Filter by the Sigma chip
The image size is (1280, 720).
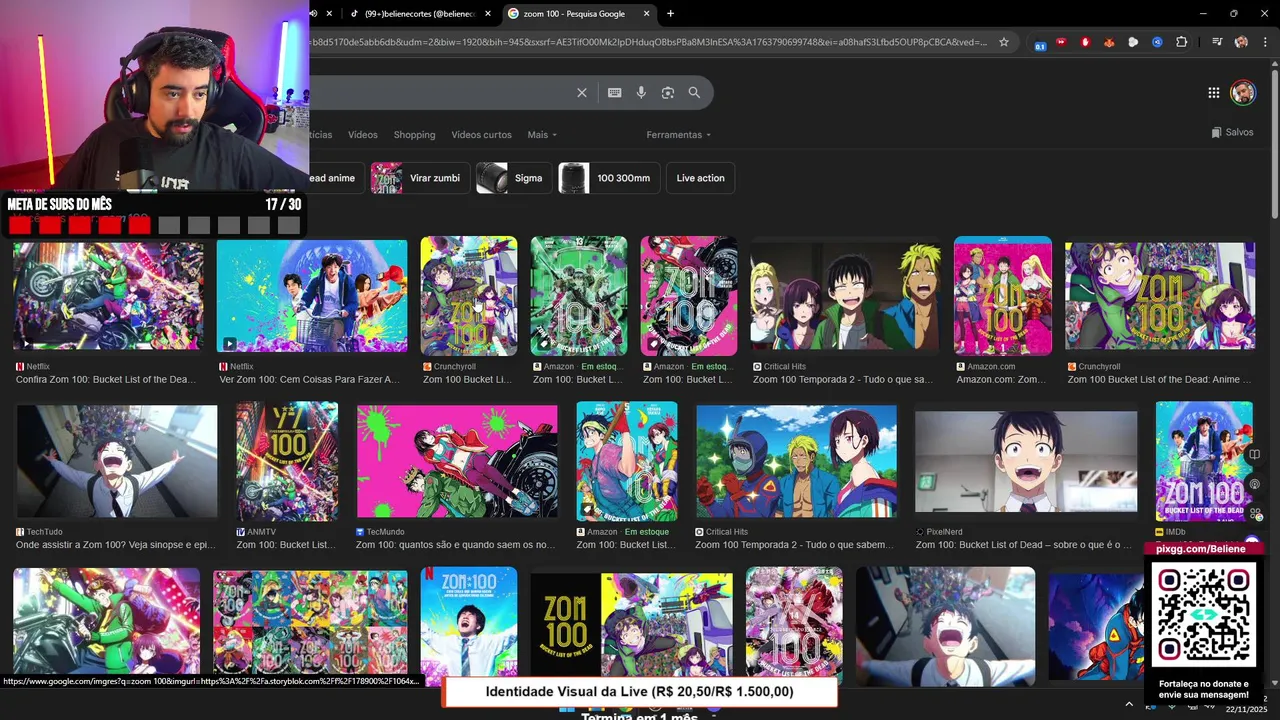click(x=513, y=178)
